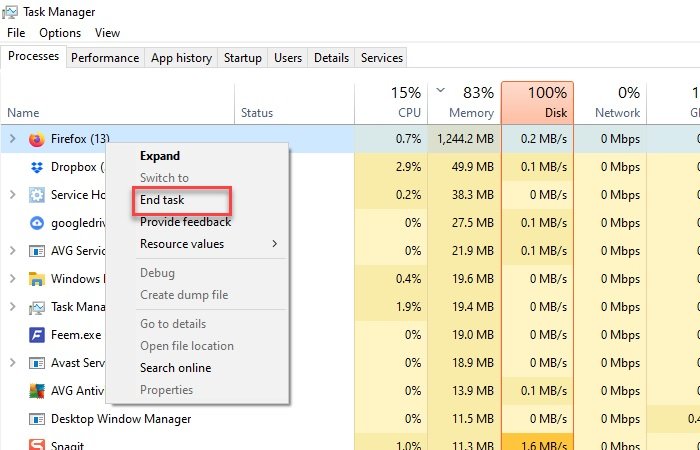Open the Startup tab

(x=243, y=58)
